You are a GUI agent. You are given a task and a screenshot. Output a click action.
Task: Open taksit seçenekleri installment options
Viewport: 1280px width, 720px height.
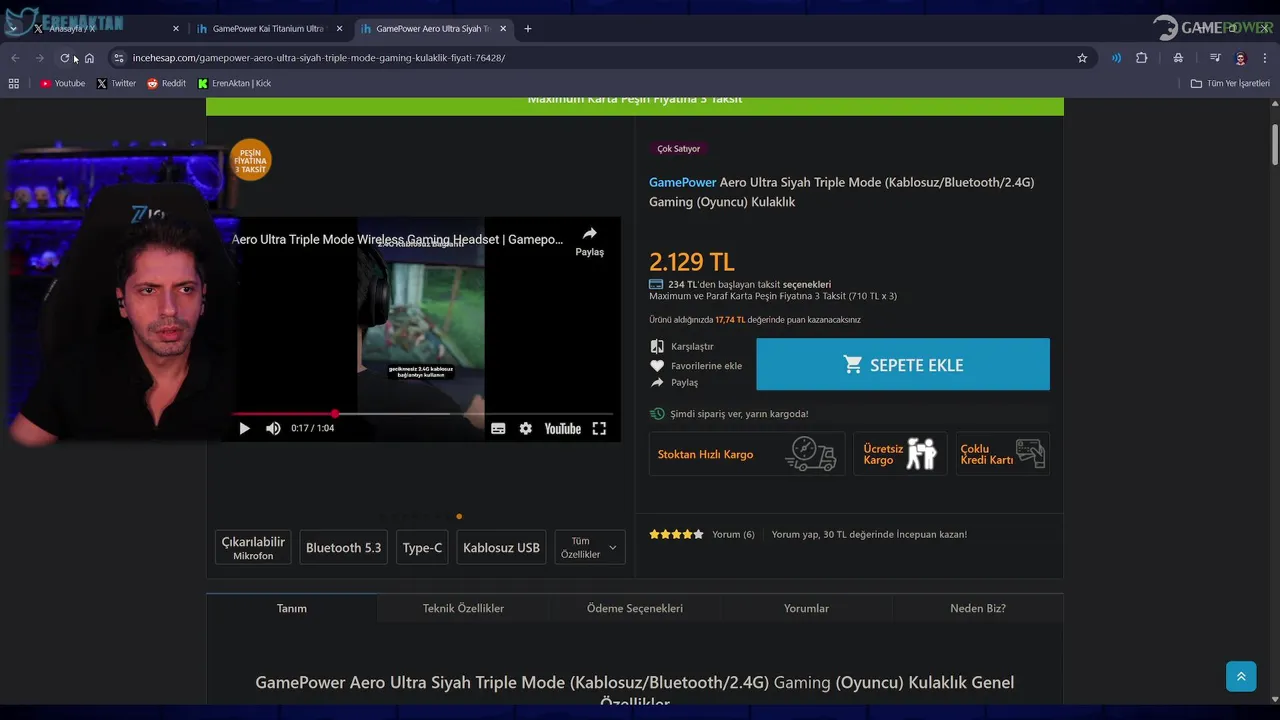807,284
